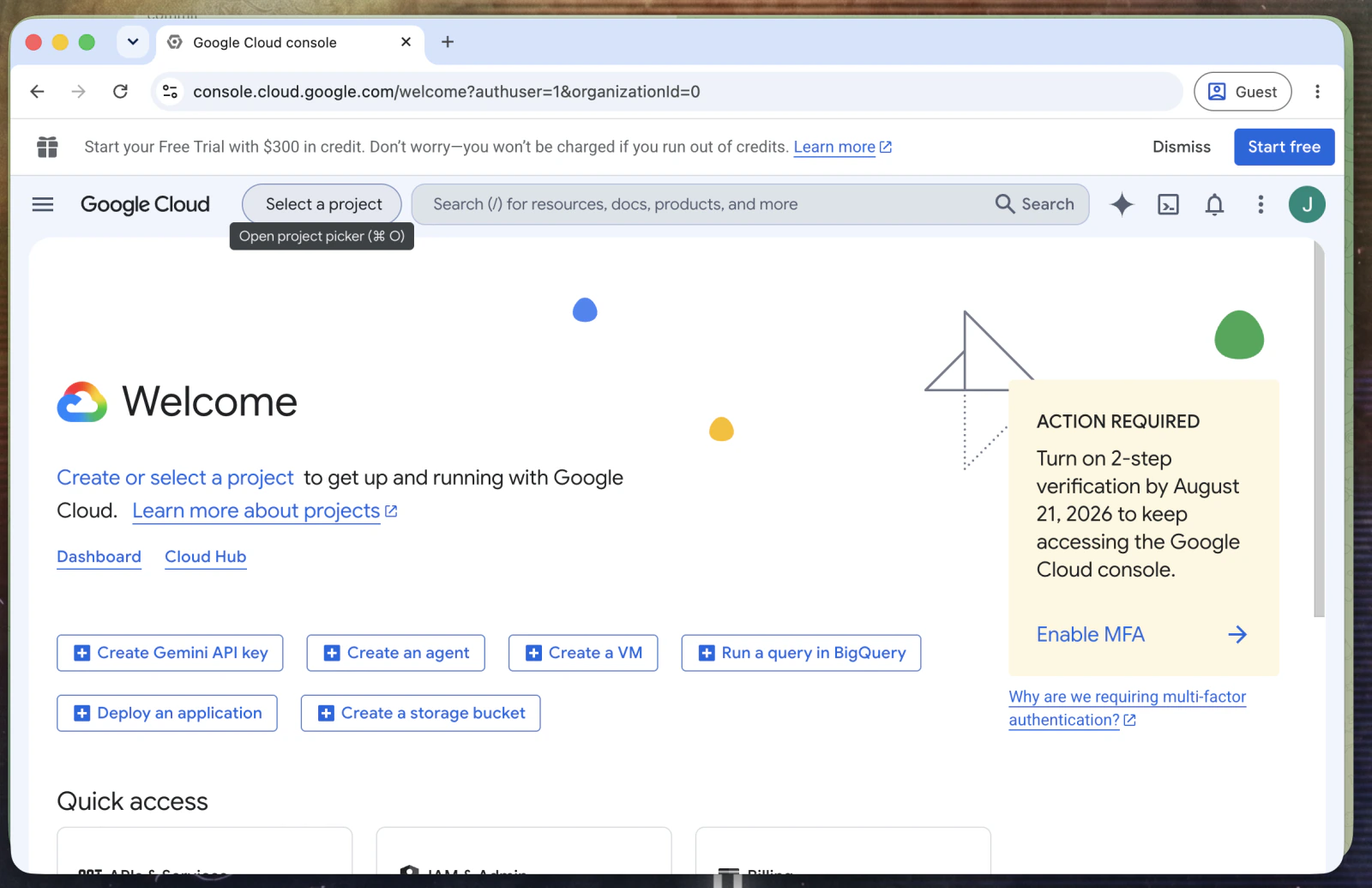Select the Google Cloud console browser tab
The image size is (1372, 888).
point(290,42)
